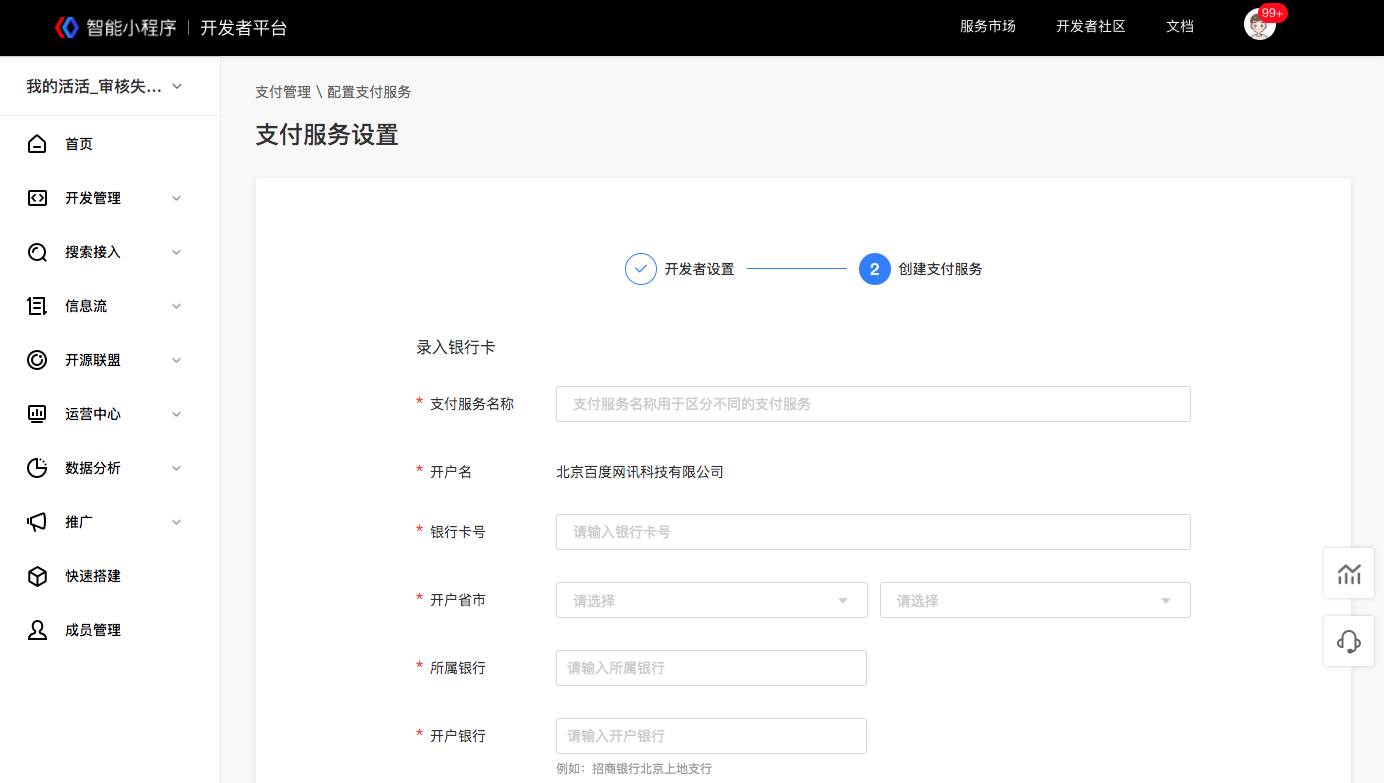Expand the 搜索接入 chevron
Image resolution: width=1384 pixels, height=783 pixels.
pyautogui.click(x=177, y=252)
